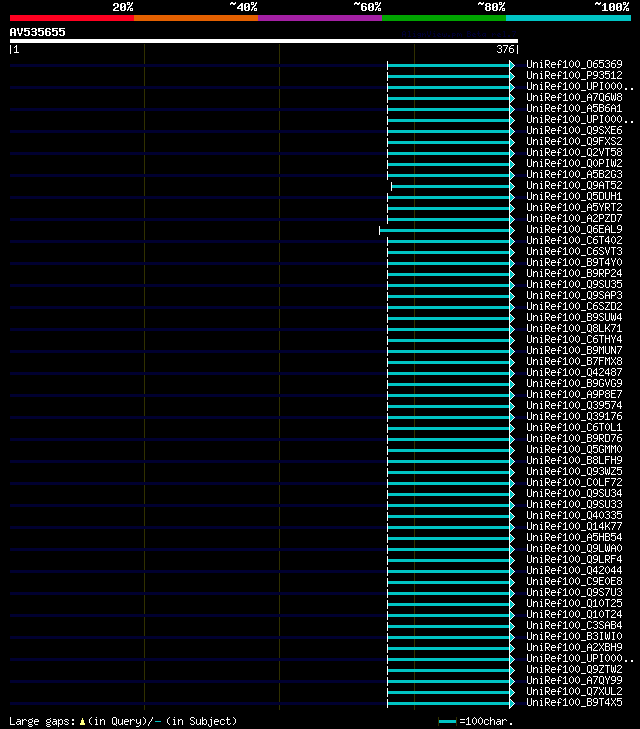The width and height of the screenshot is (640, 729).
Task: Select UniRef100_Q42487 label
Action: point(574,372)
